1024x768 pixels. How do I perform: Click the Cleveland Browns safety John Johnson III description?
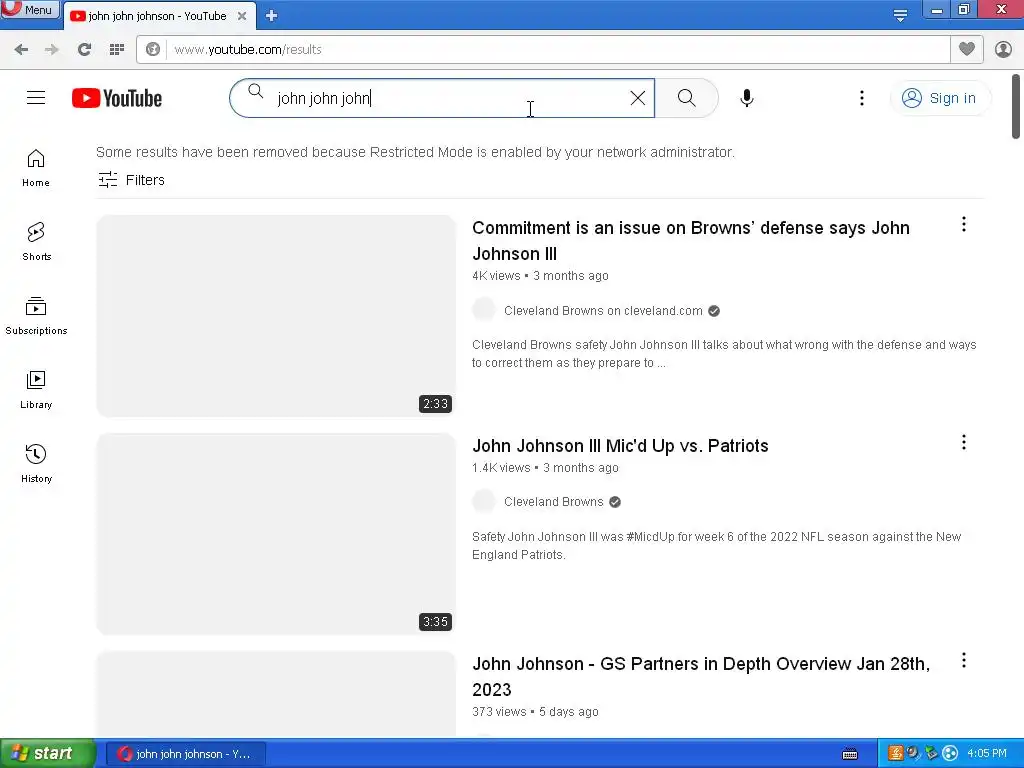click(724, 353)
